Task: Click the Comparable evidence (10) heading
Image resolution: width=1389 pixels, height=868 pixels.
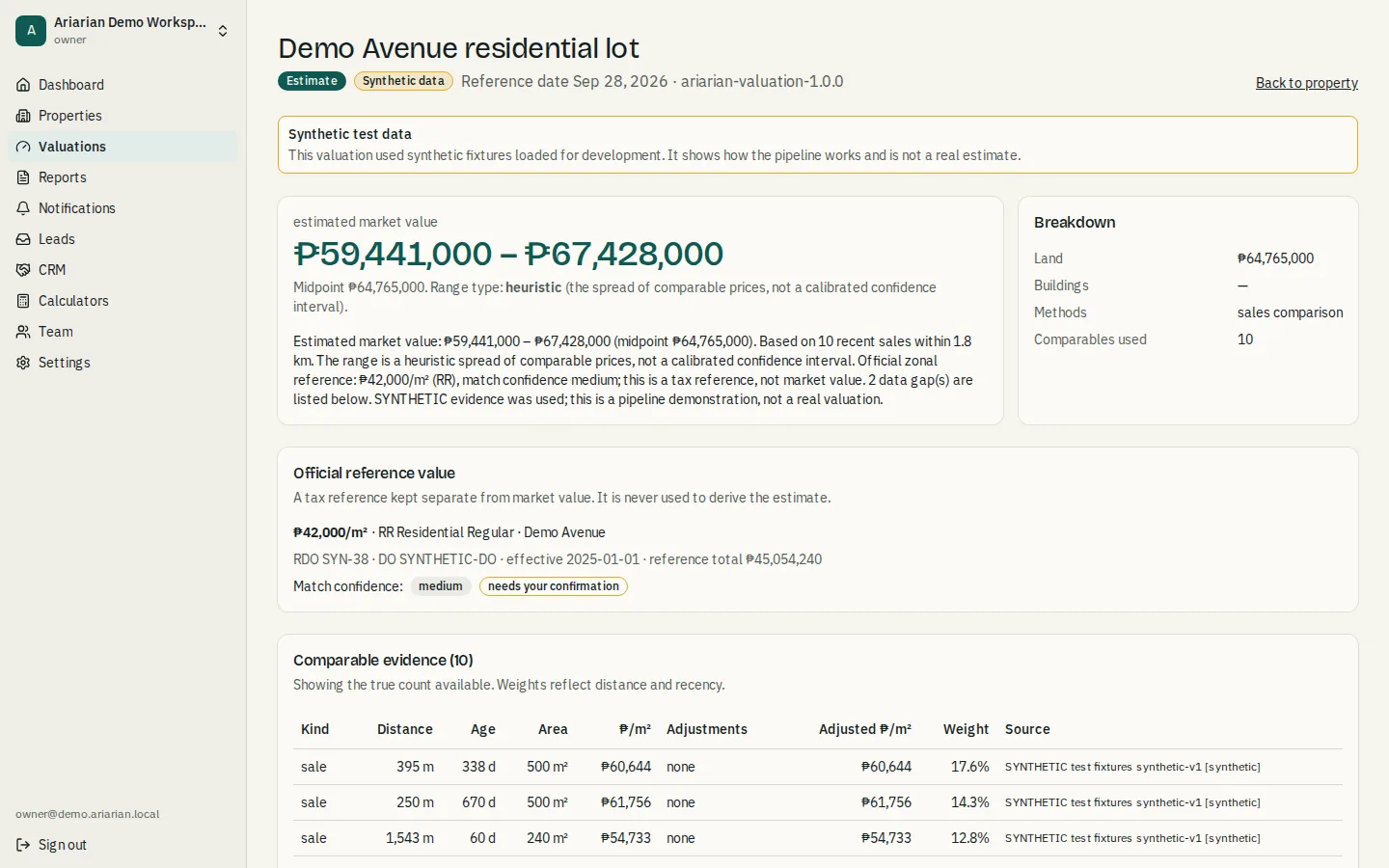Action: (383, 660)
